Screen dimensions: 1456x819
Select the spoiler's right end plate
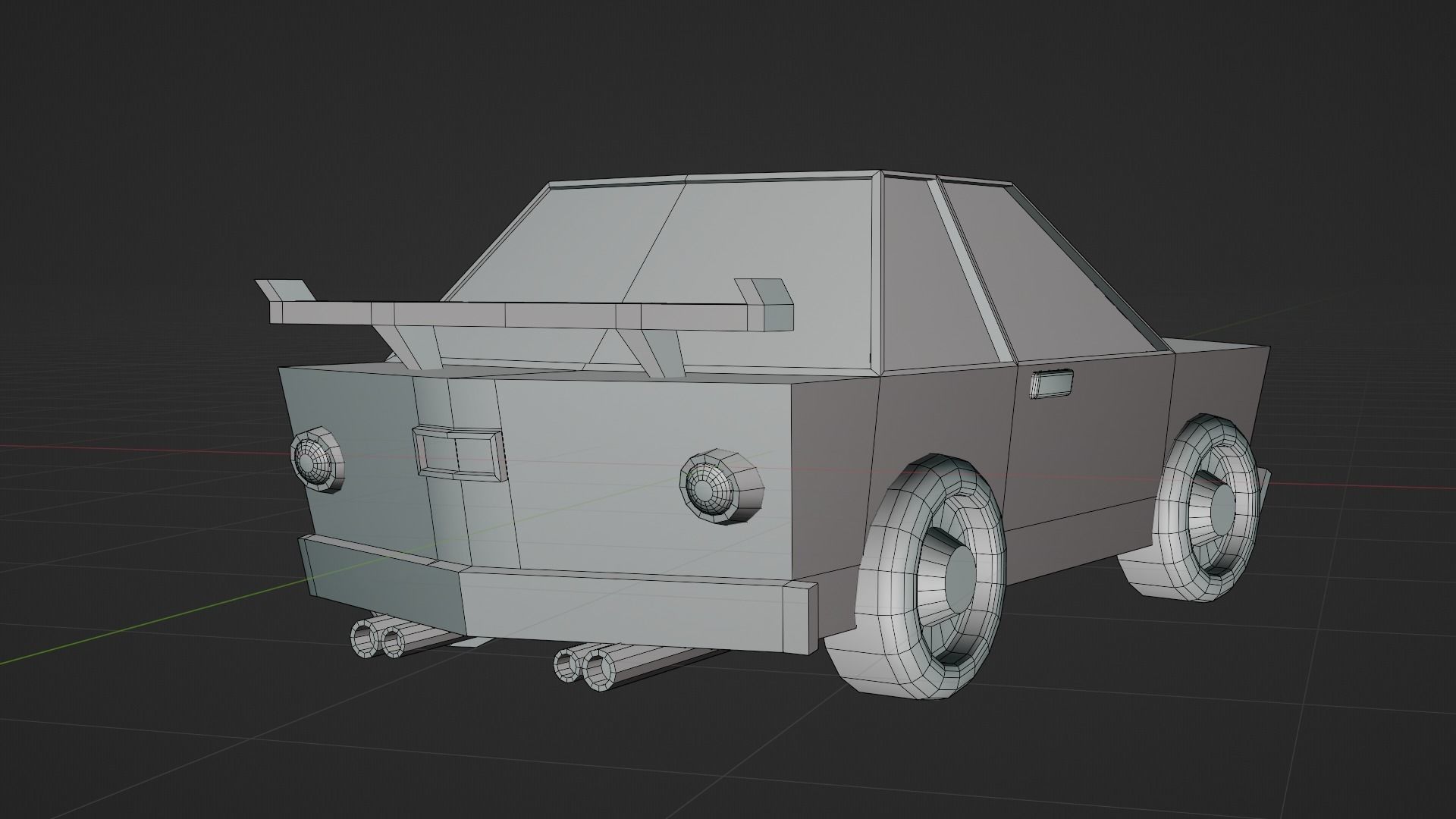tap(764, 304)
